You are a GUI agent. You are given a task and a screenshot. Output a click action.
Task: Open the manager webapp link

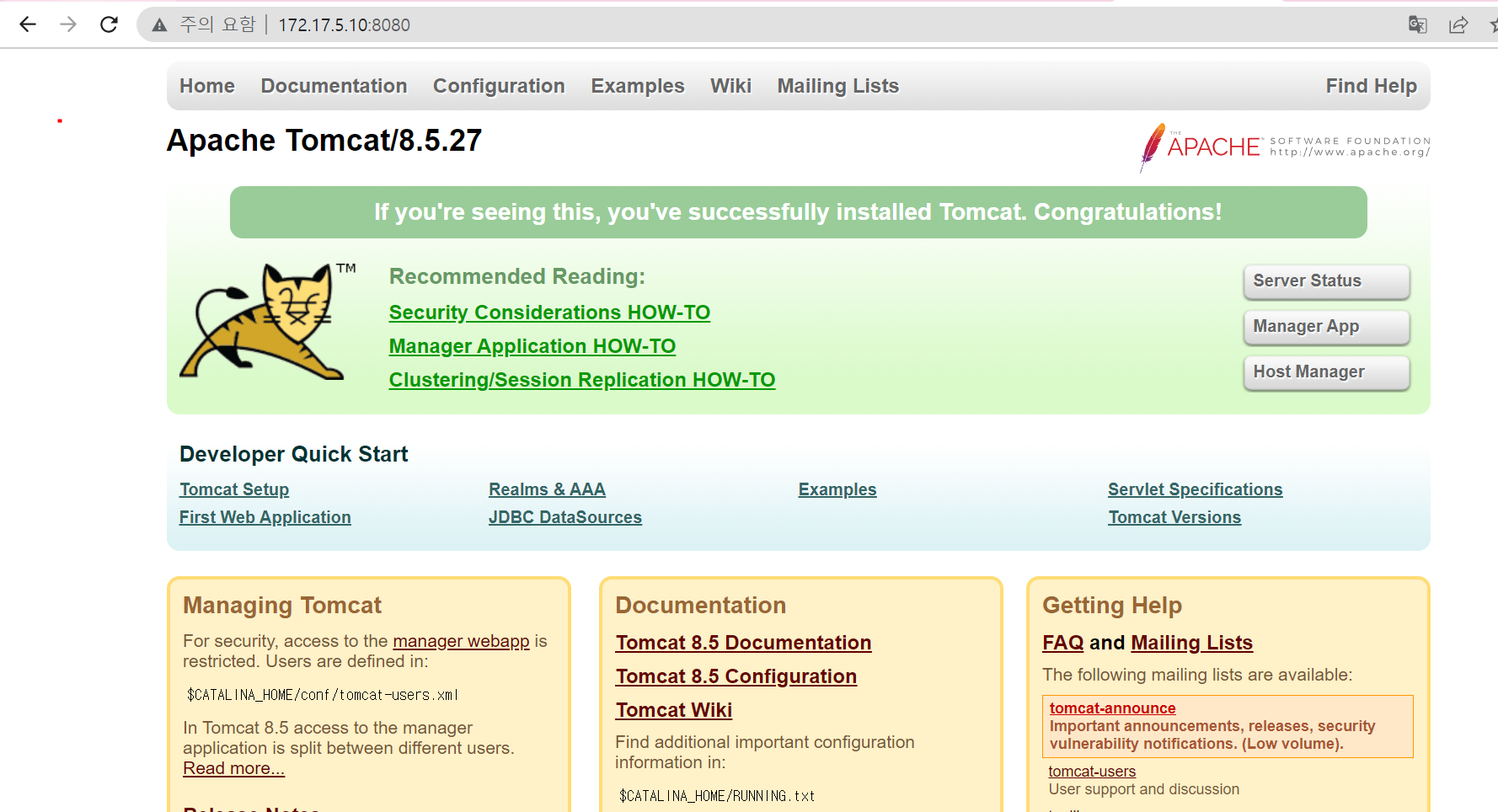click(461, 641)
